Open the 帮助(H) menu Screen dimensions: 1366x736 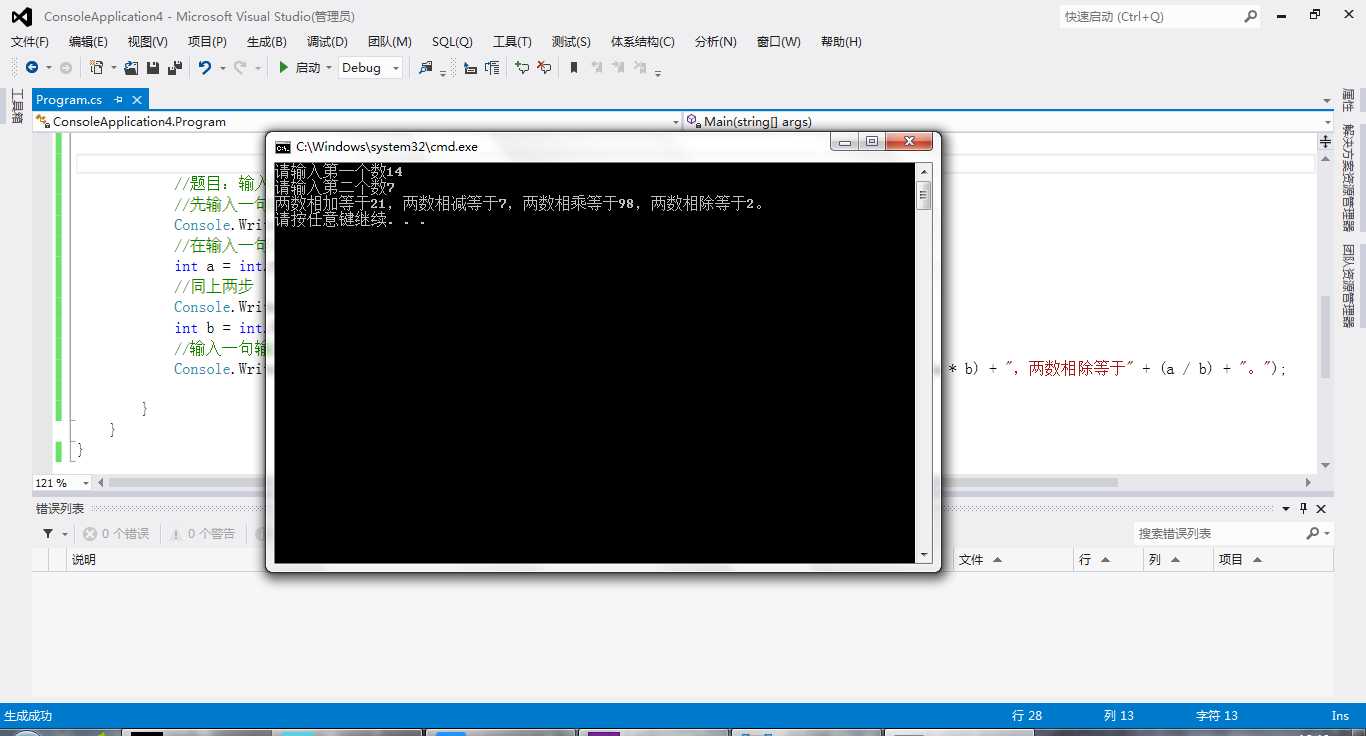[841, 41]
